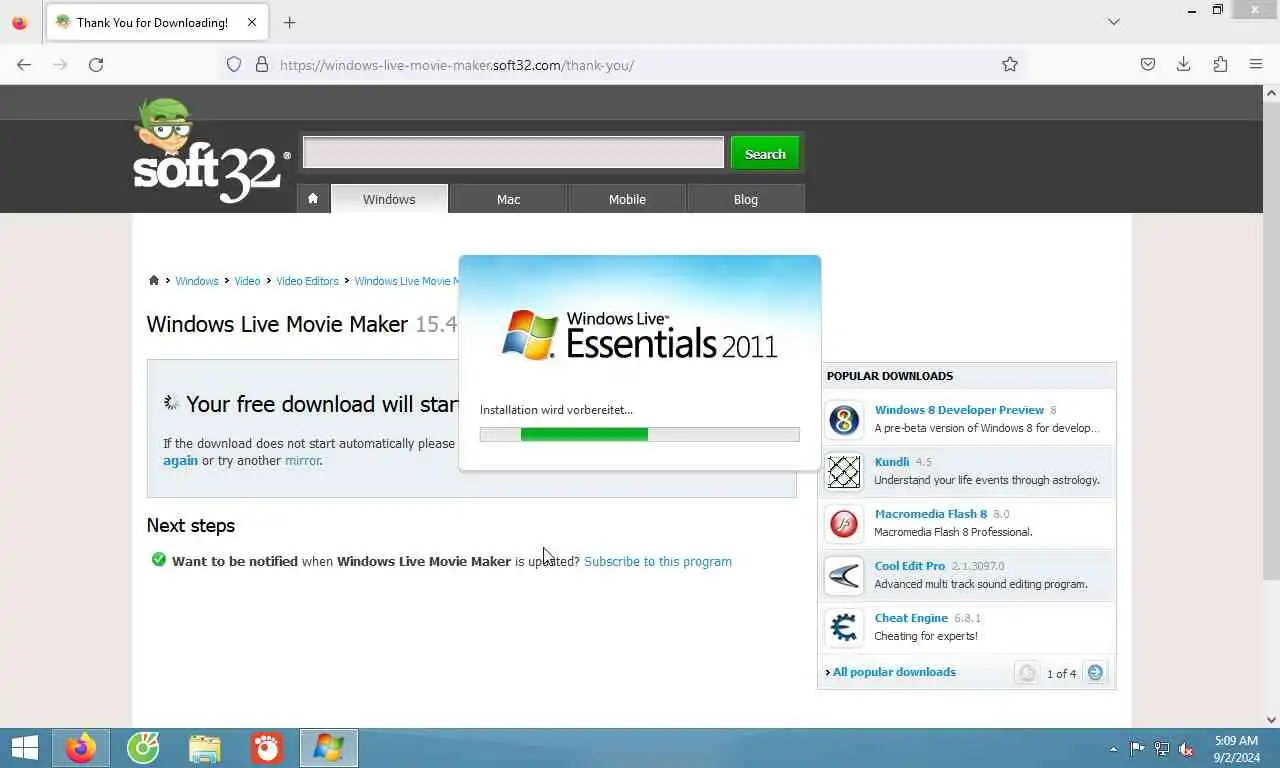Click the site padlock icon
Image resolution: width=1280 pixels, height=768 pixels.
tap(262, 65)
